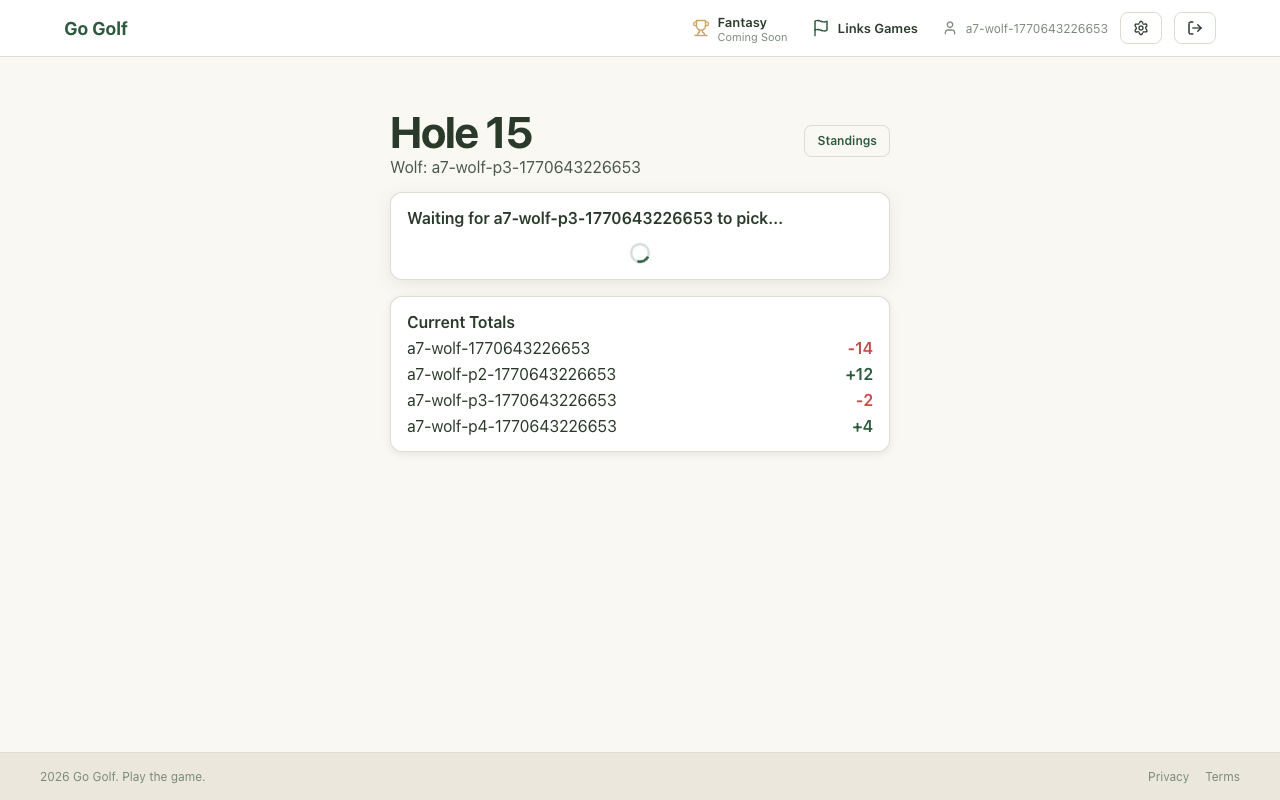Go to home via Go Golf logo
This screenshot has height=800, width=1280.
pyautogui.click(x=96, y=29)
